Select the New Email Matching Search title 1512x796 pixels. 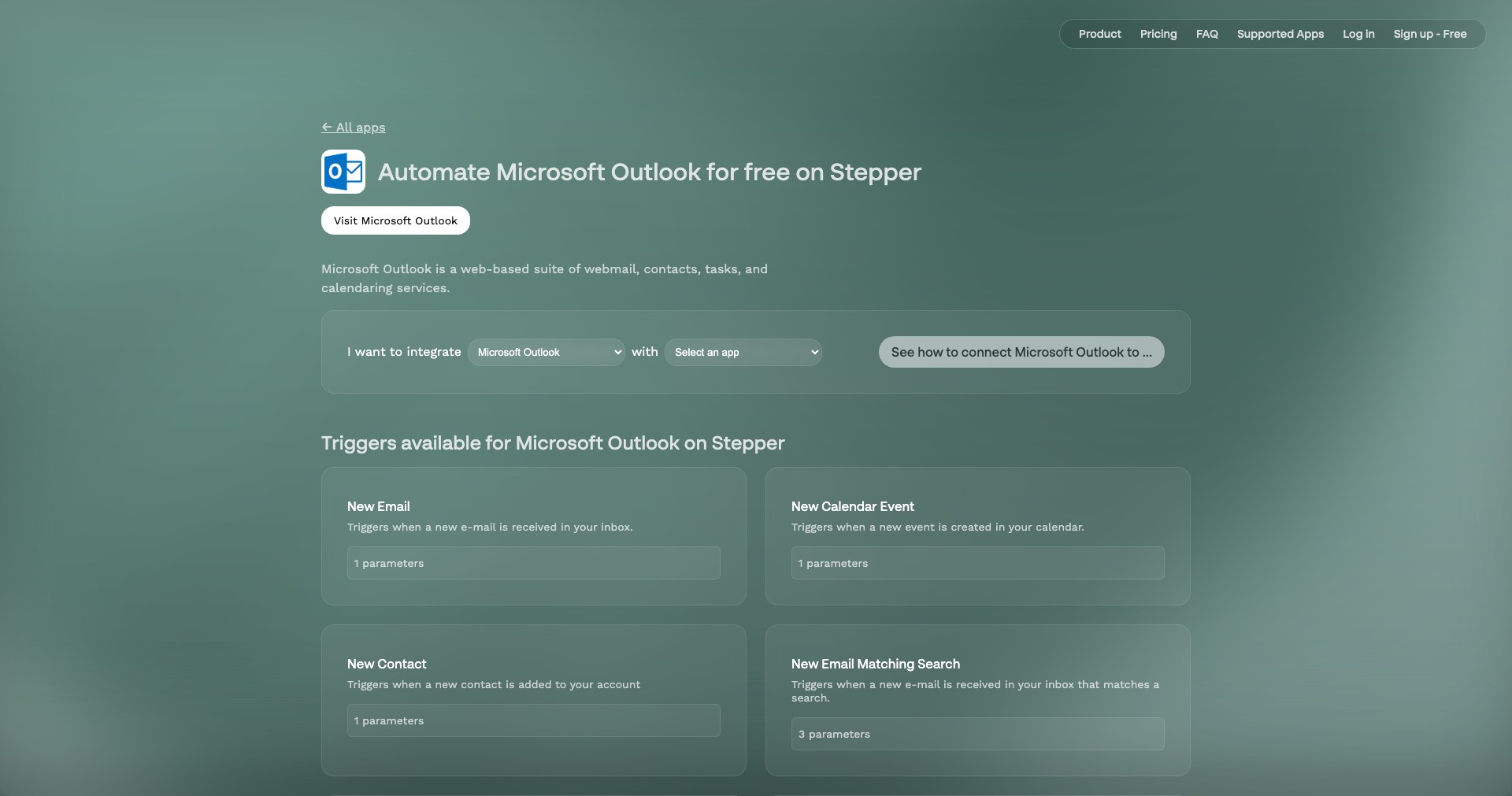pos(876,664)
